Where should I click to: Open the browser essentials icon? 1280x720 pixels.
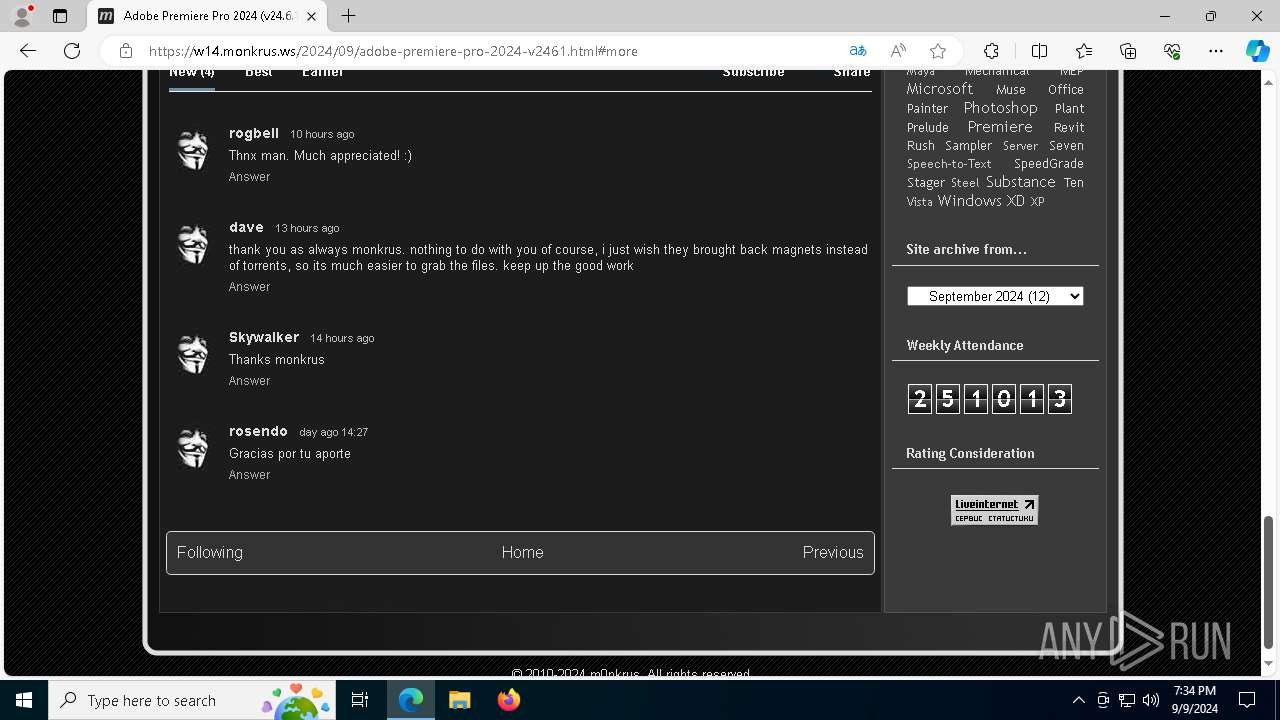pos(1172,51)
